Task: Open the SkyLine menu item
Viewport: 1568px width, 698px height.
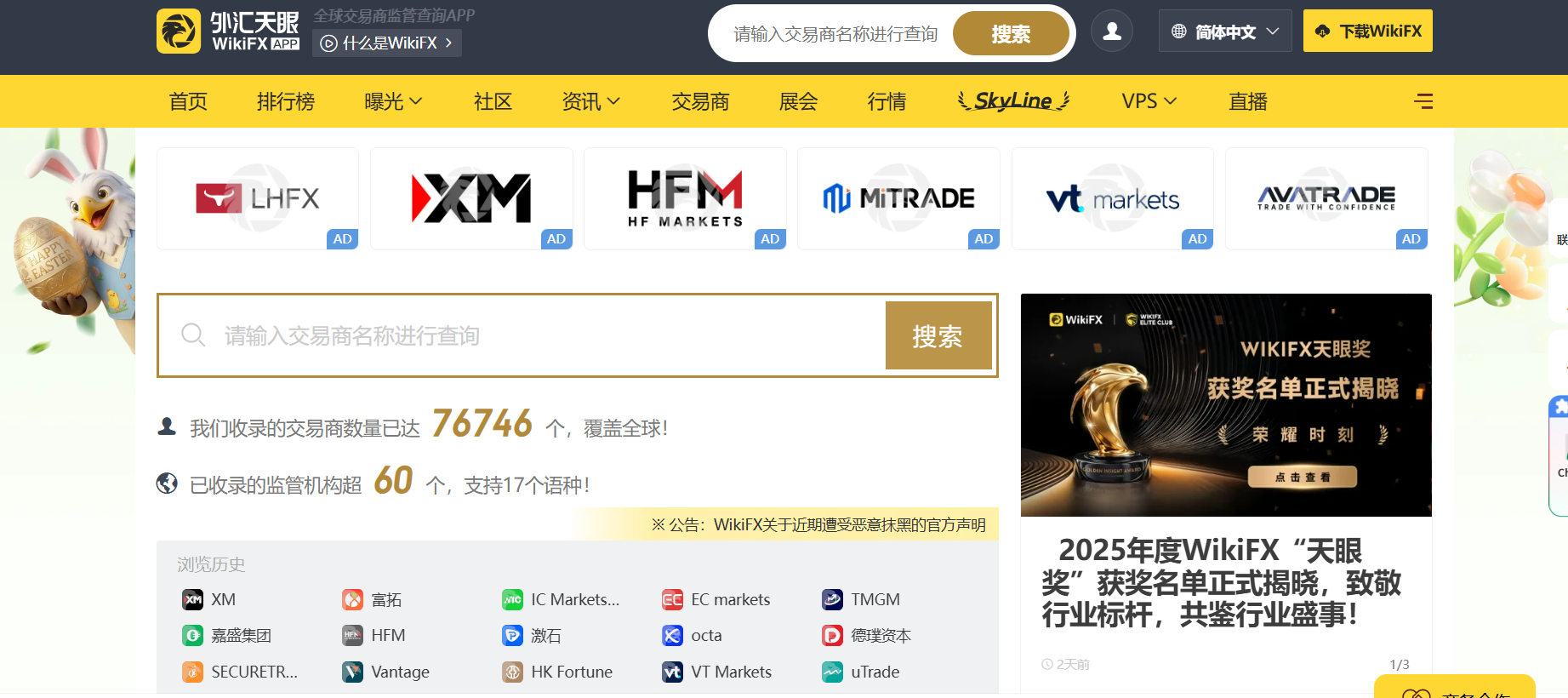Action: pos(1013,101)
